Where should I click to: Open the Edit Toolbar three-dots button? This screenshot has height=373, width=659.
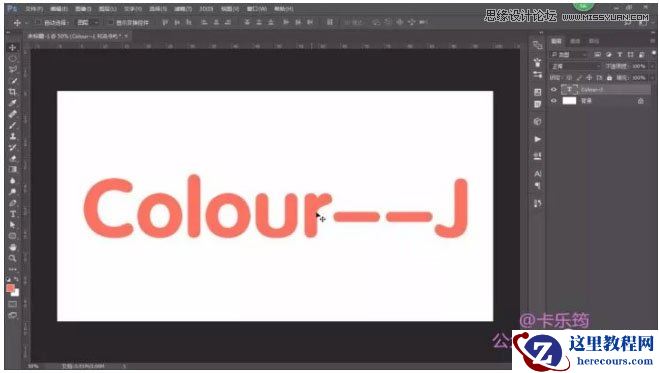tap(13, 269)
